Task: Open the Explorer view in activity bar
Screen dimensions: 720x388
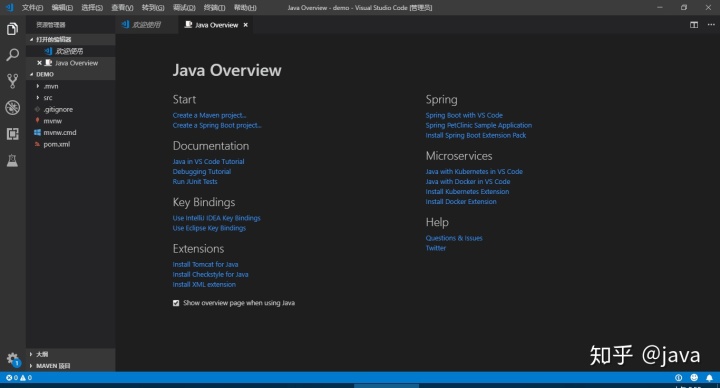Action: tap(12, 29)
